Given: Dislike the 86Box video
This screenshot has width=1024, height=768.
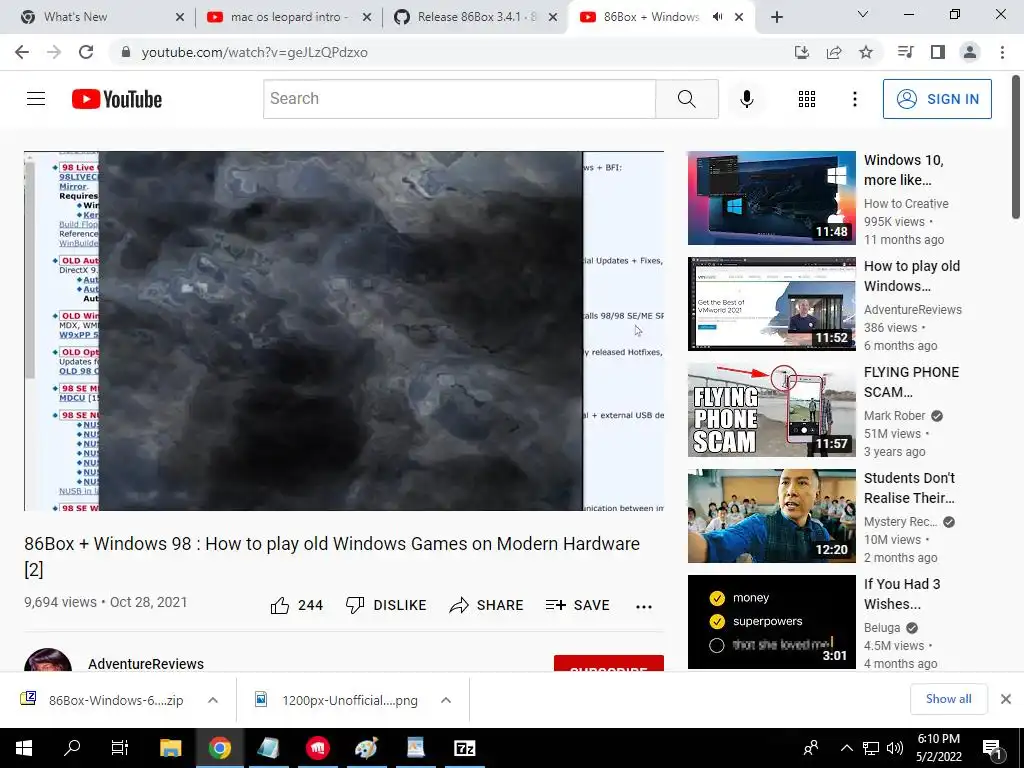Looking at the screenshot, I should pyautogui.click(x=385, y=605).
